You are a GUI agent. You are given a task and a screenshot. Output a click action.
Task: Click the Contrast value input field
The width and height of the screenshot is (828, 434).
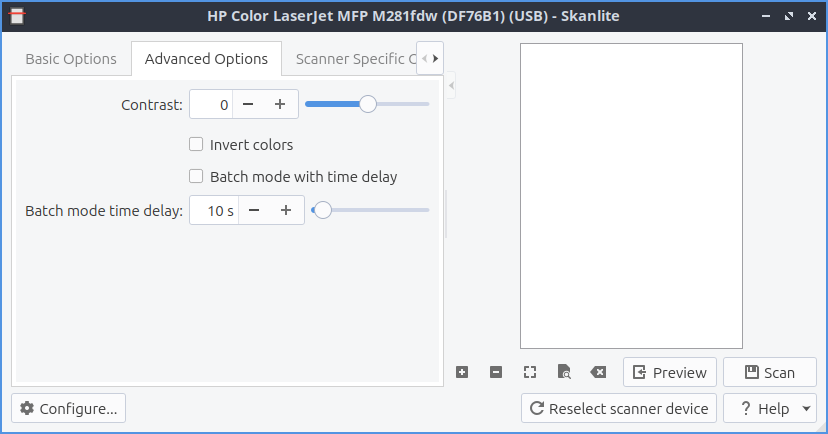pyautogui.click(x=212, y=104)
